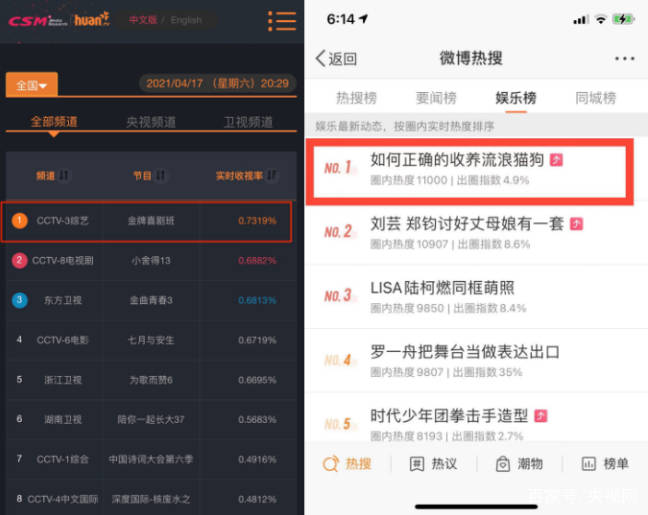Tap the home indicator bar
Image resolution: width=648 pixels, height=515 pixels.
[x=476, y=506]
